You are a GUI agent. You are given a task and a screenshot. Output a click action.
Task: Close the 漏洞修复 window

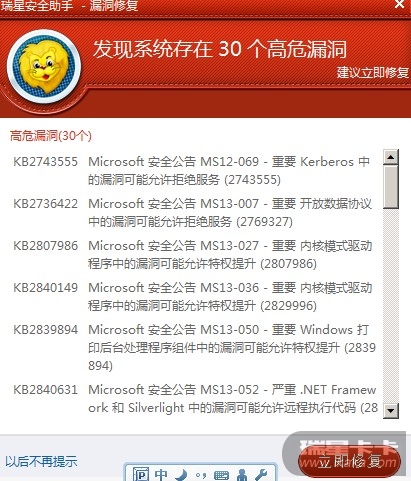tap(399, 4)
